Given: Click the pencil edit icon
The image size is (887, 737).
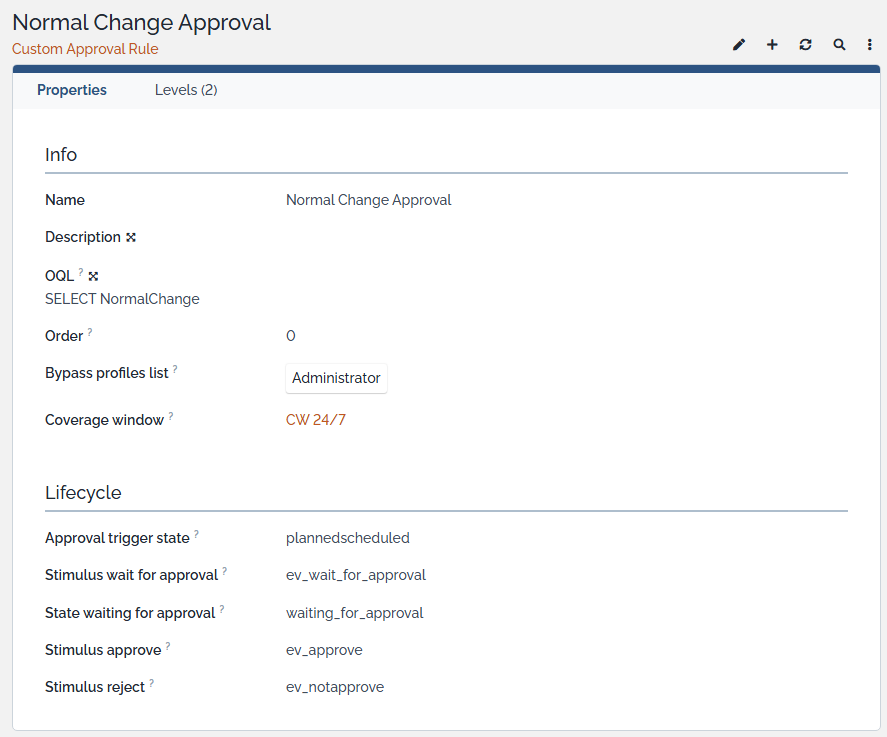Looking at the screenshot, I should (739, 45).
